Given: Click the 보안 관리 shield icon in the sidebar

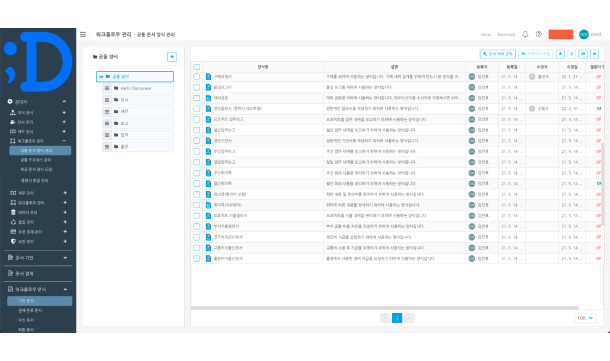Looking at the screenshot, I should [x=13, y=242].
